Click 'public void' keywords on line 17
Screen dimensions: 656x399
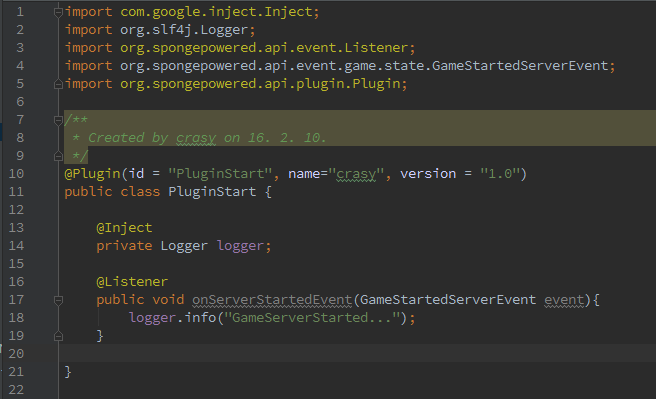[x=140, y=300]
